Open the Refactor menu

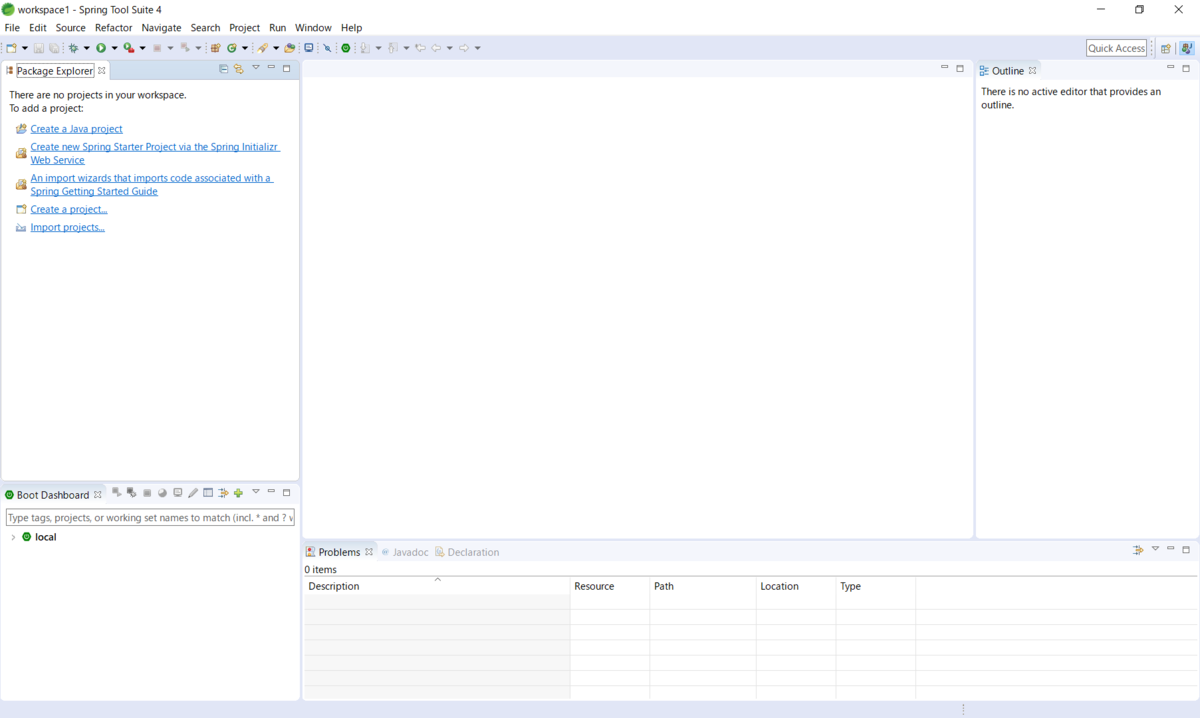pos(114,28)
